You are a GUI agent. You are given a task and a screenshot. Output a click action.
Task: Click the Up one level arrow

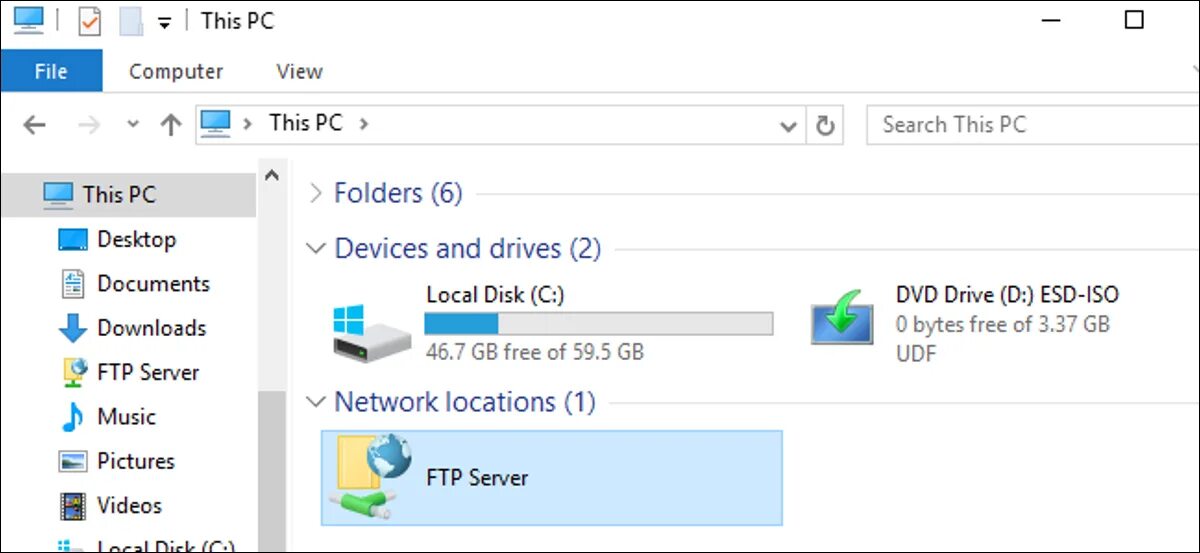pos(171,125)
